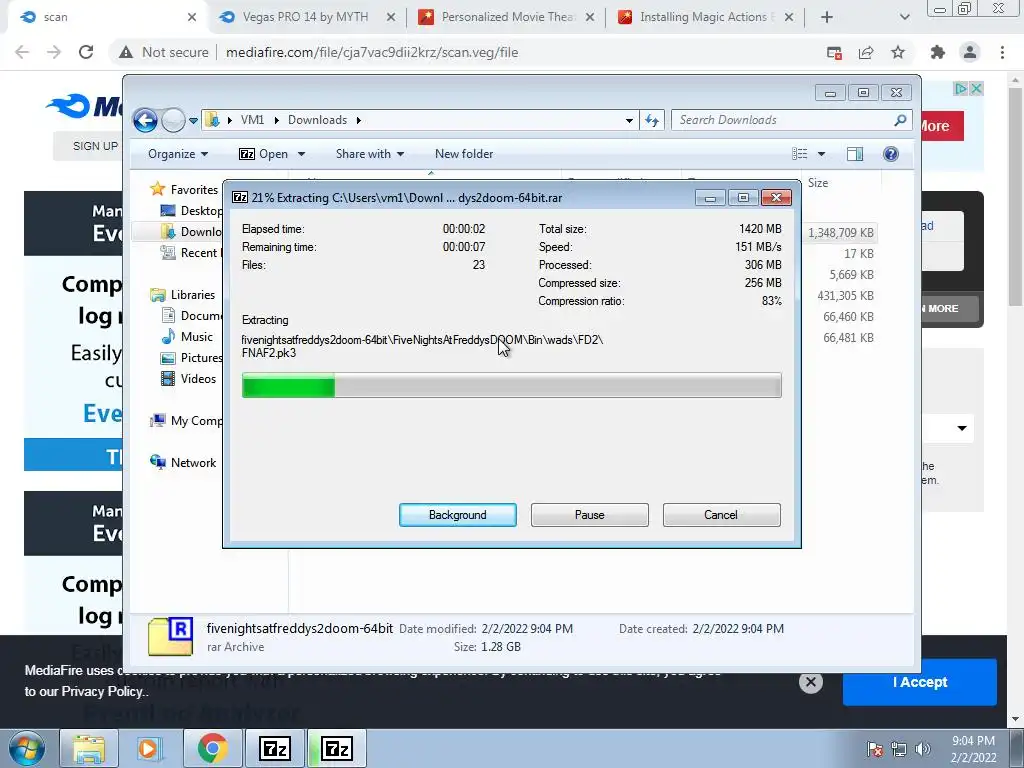
Task: Open a new Chrome tab
Action: pyautogui.click(x=827, y=18)
